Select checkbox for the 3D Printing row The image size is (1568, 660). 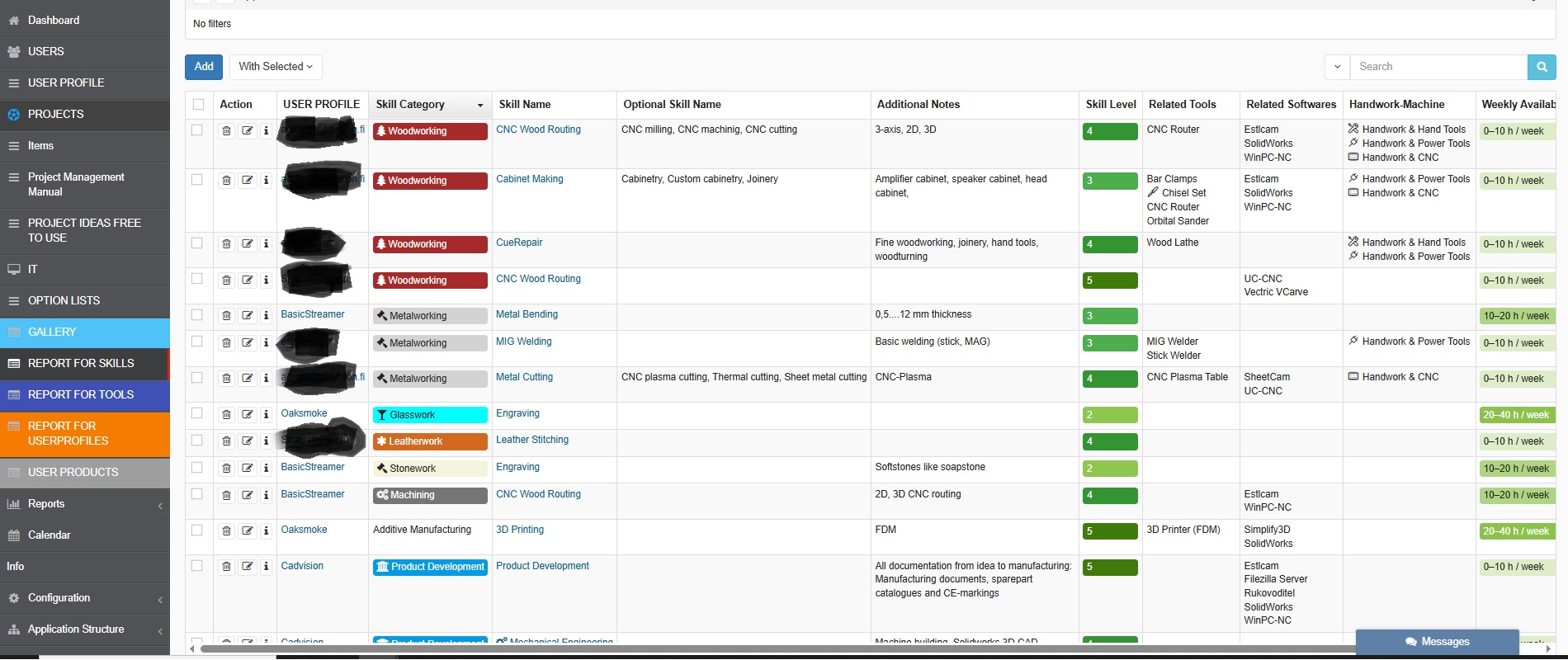point(197,530)
